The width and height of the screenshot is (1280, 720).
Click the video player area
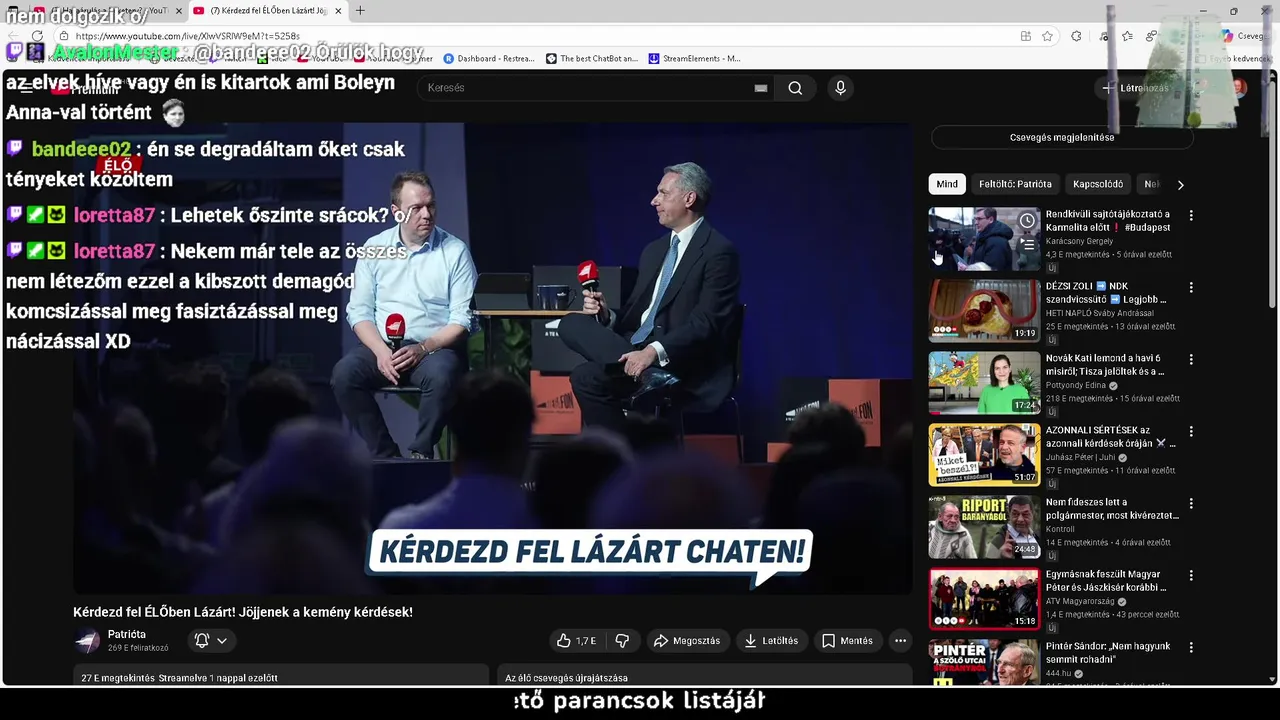(x=492, y=358)
